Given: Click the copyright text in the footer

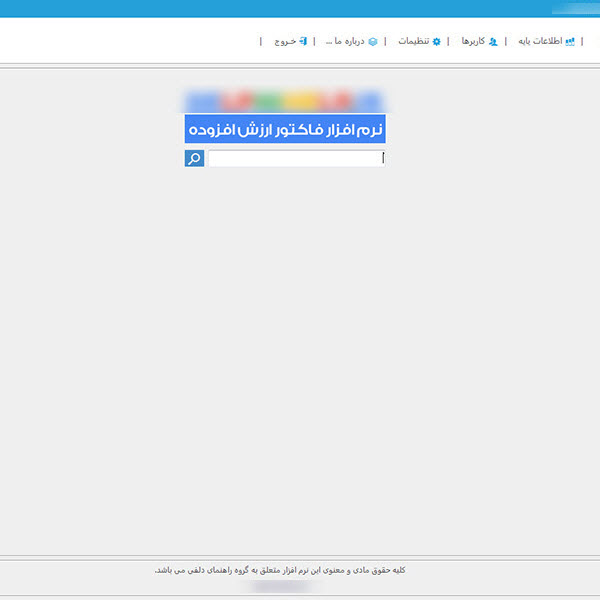Looking at the screenshot, I should click(280, 570).
